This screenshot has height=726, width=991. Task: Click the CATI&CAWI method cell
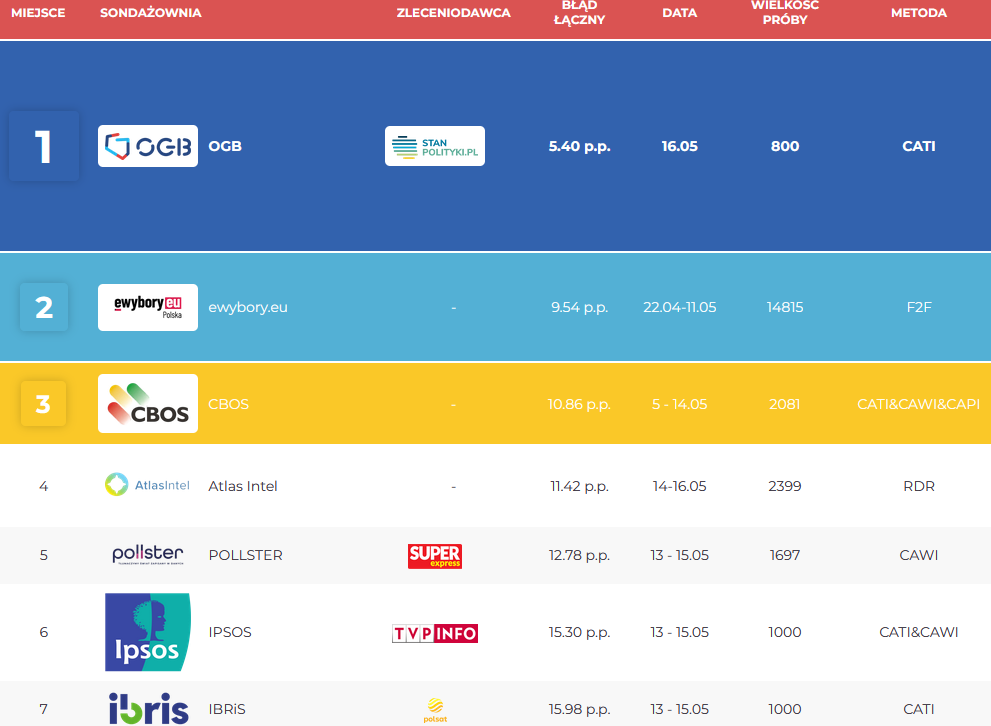[919, 632]
